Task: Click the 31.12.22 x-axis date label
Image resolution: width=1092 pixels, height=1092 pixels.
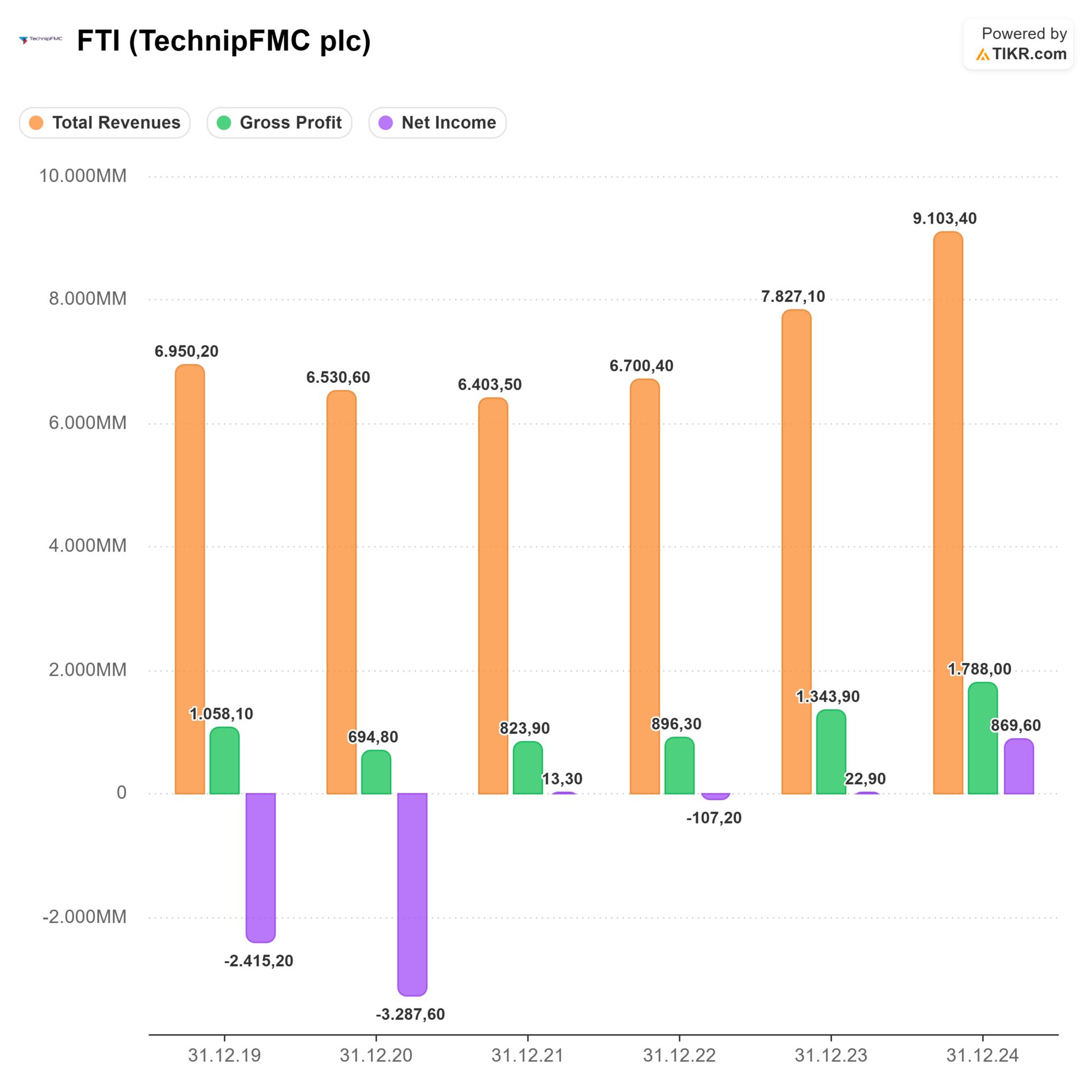Action: 679,1056
